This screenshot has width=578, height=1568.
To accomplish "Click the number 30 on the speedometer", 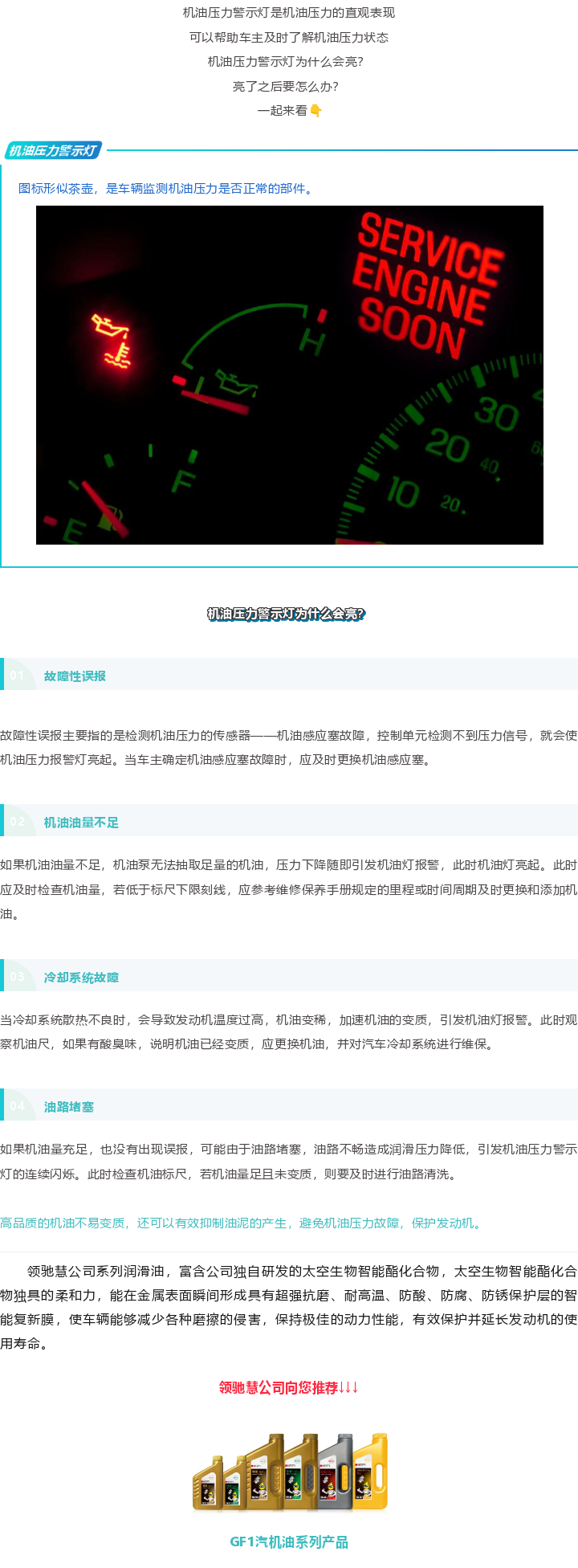I will [495, 414].
